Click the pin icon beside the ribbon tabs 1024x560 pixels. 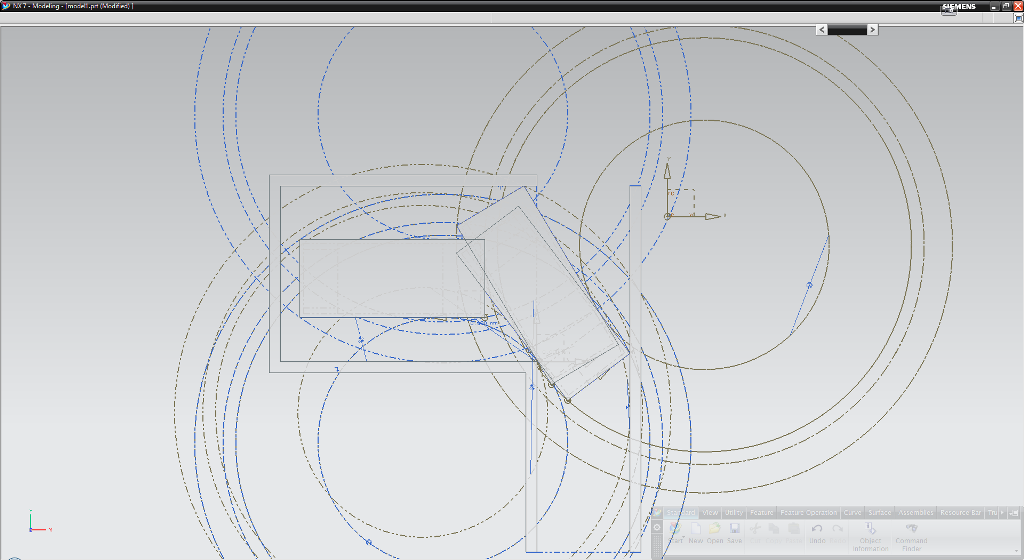pyautogui.click(x=1014, y=512)
